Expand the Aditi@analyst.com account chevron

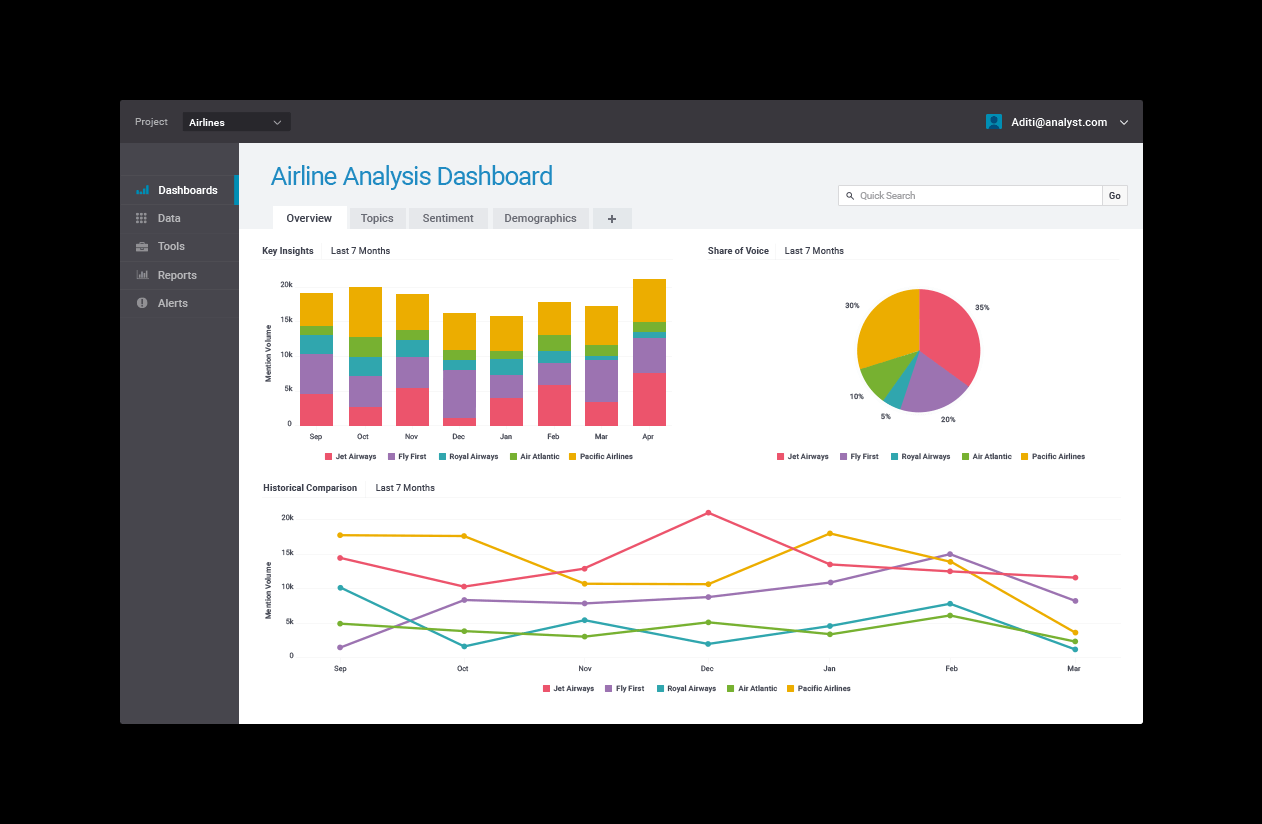[x=1124, y=121]
